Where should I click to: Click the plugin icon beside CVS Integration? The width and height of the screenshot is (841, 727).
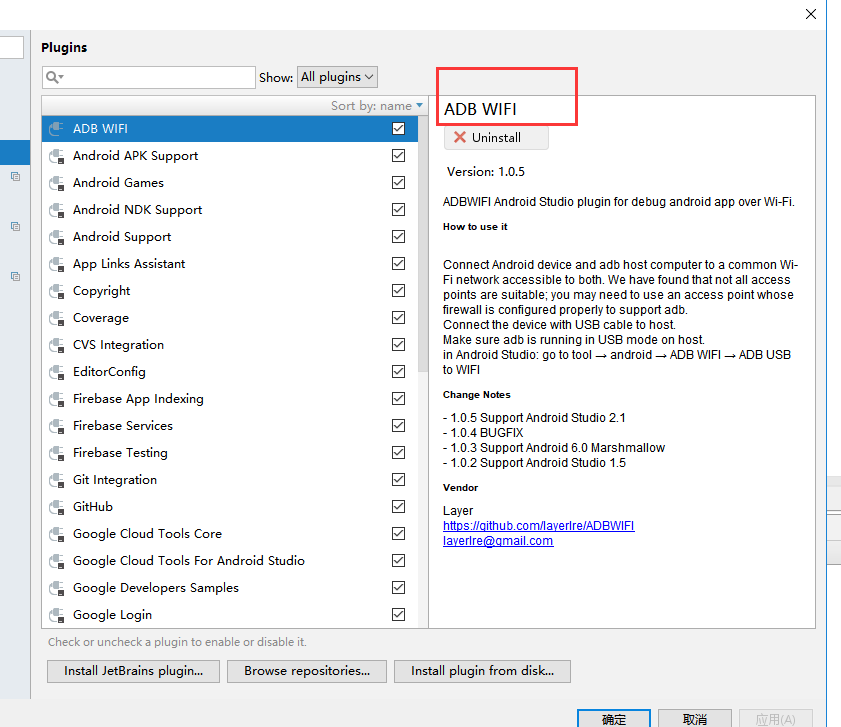coord(56,345)
